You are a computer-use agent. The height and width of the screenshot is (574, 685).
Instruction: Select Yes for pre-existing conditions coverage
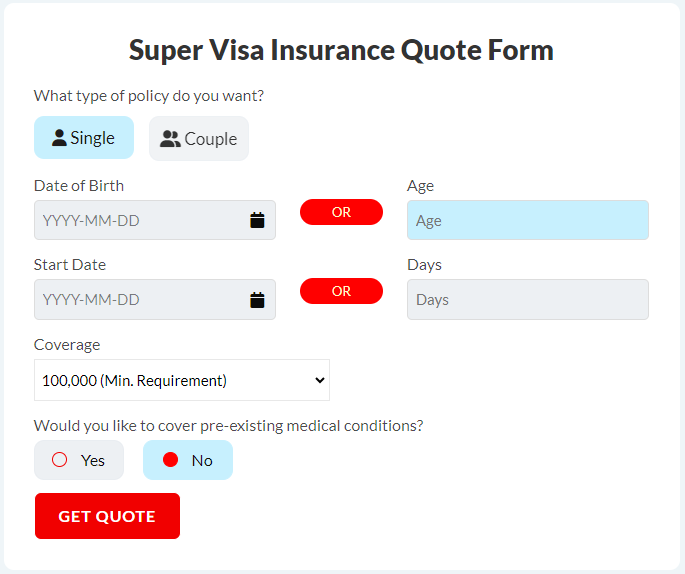coord(79,460)
